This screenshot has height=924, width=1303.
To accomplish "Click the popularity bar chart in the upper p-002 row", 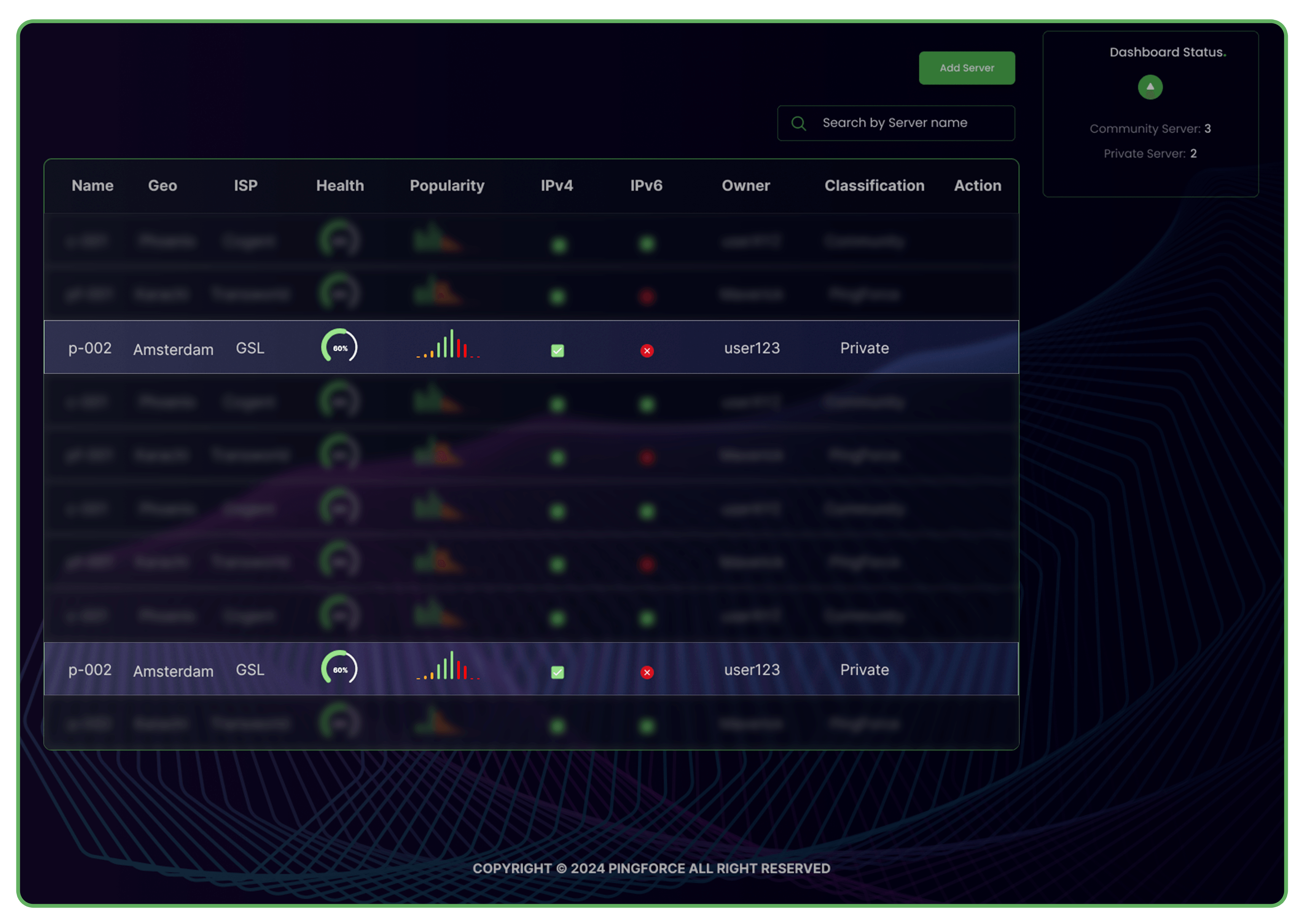I will [x=448, y=345].
